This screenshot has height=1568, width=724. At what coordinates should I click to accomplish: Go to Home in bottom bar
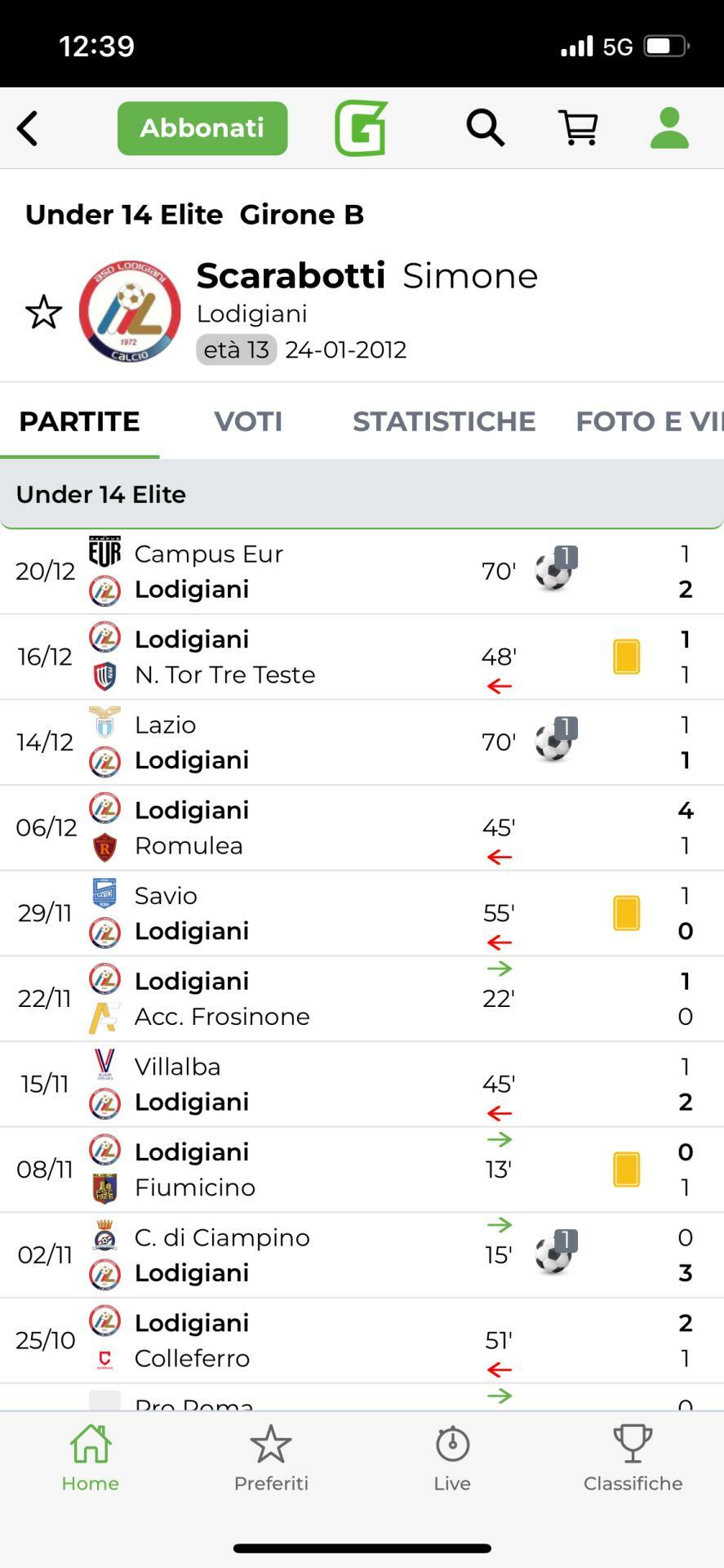(x=91, y=1459)
